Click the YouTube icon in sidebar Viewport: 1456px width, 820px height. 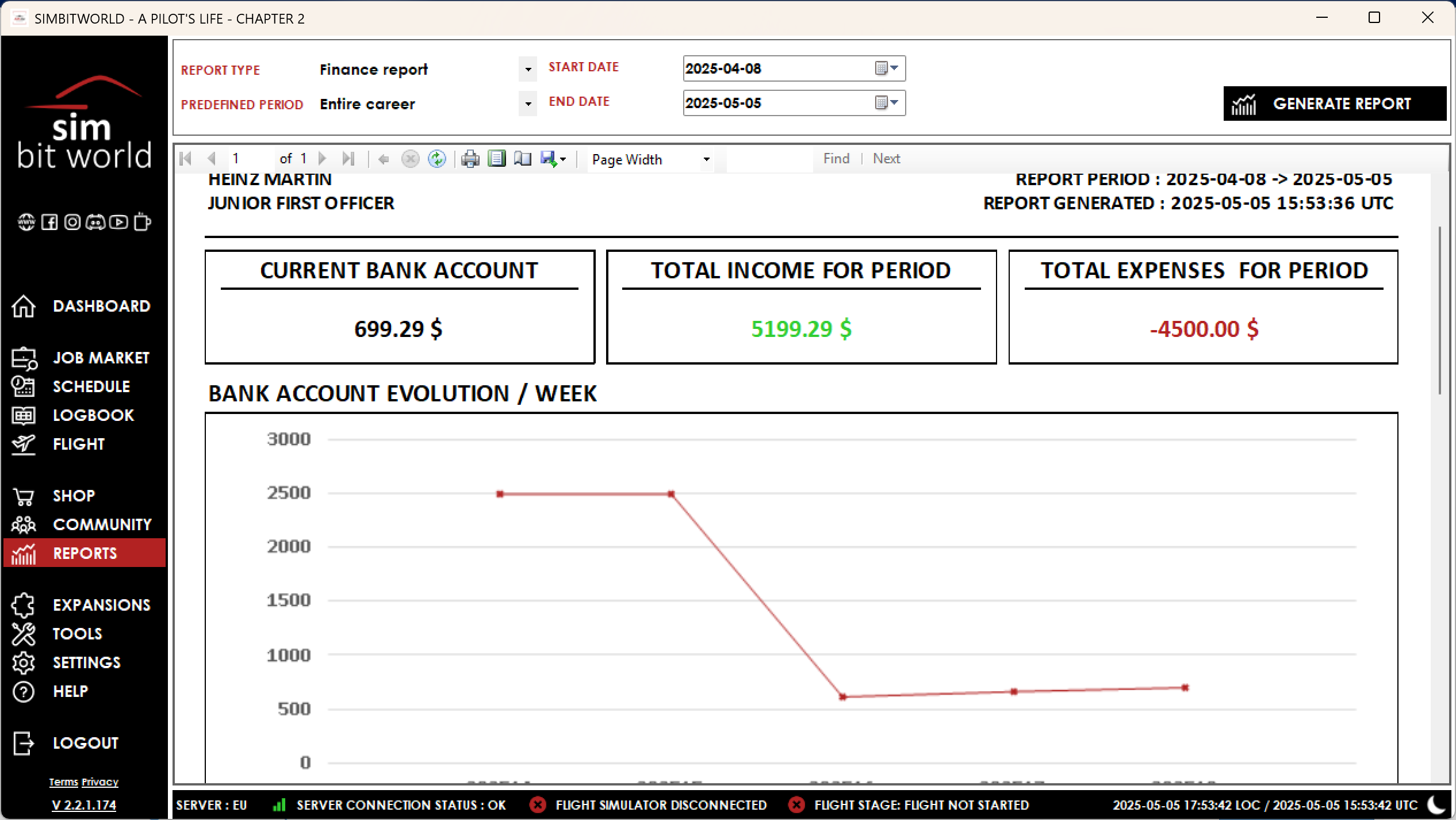[x=118, y=222]
